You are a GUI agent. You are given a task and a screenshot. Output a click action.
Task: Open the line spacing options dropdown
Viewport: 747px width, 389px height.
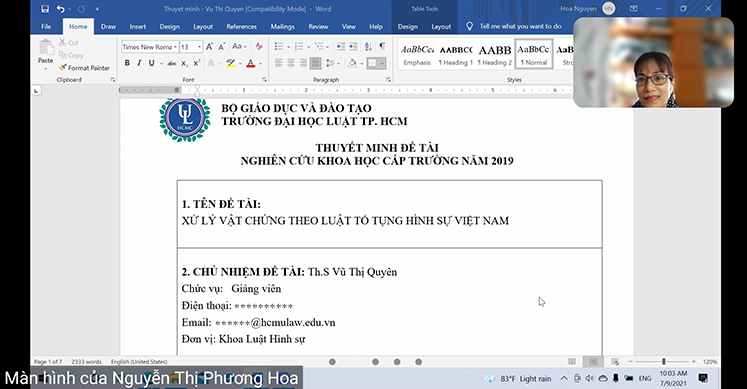click(339, 63)
